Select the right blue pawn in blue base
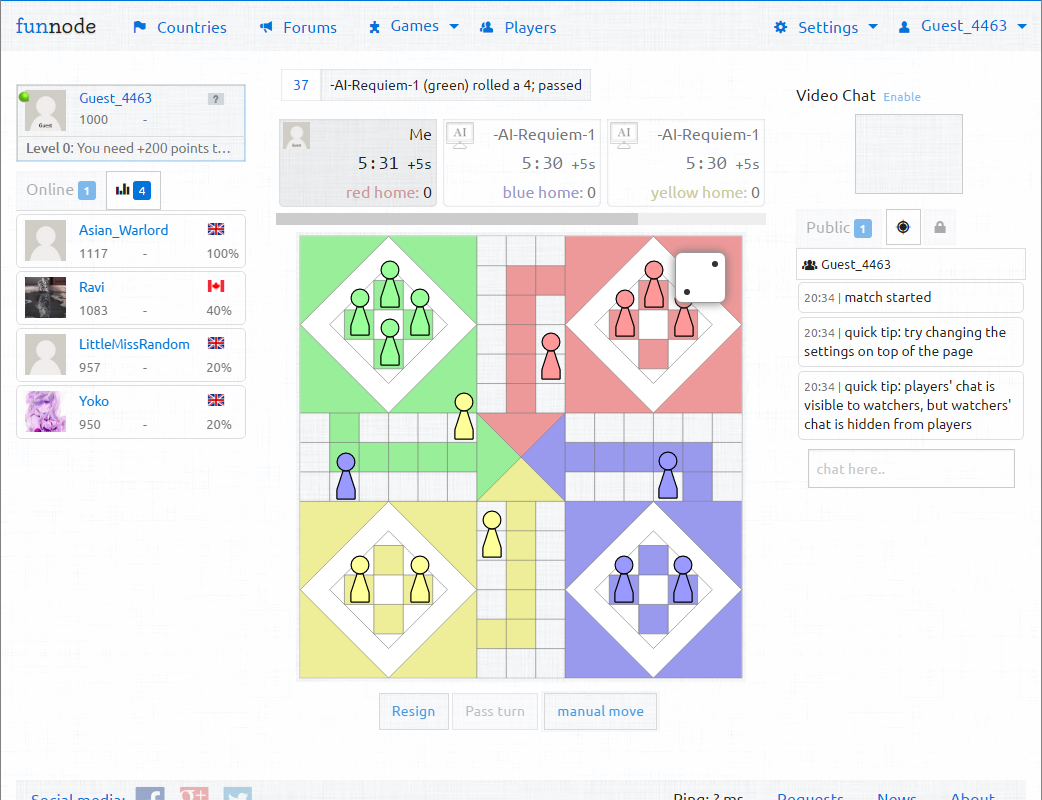The height and width of the screenshot is (800, 1042). (x=683, y=580)
